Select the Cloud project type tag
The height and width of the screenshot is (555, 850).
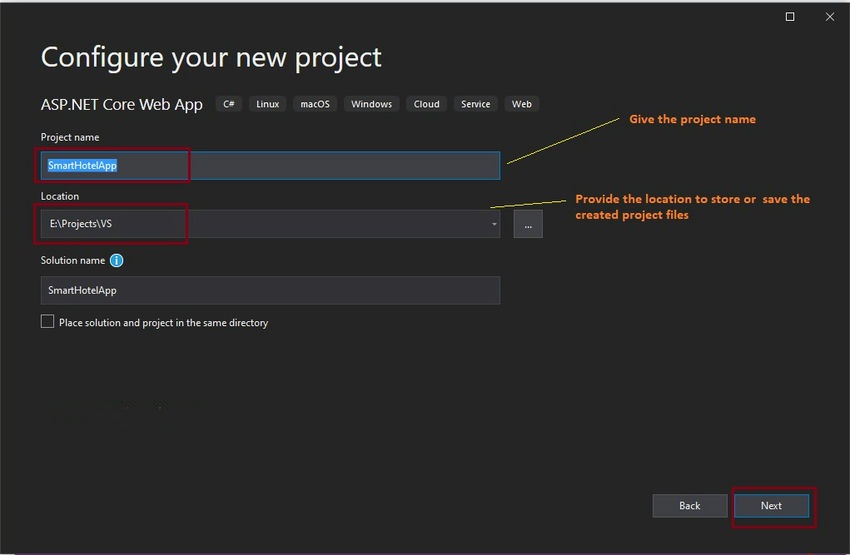(x=427, y=104)
